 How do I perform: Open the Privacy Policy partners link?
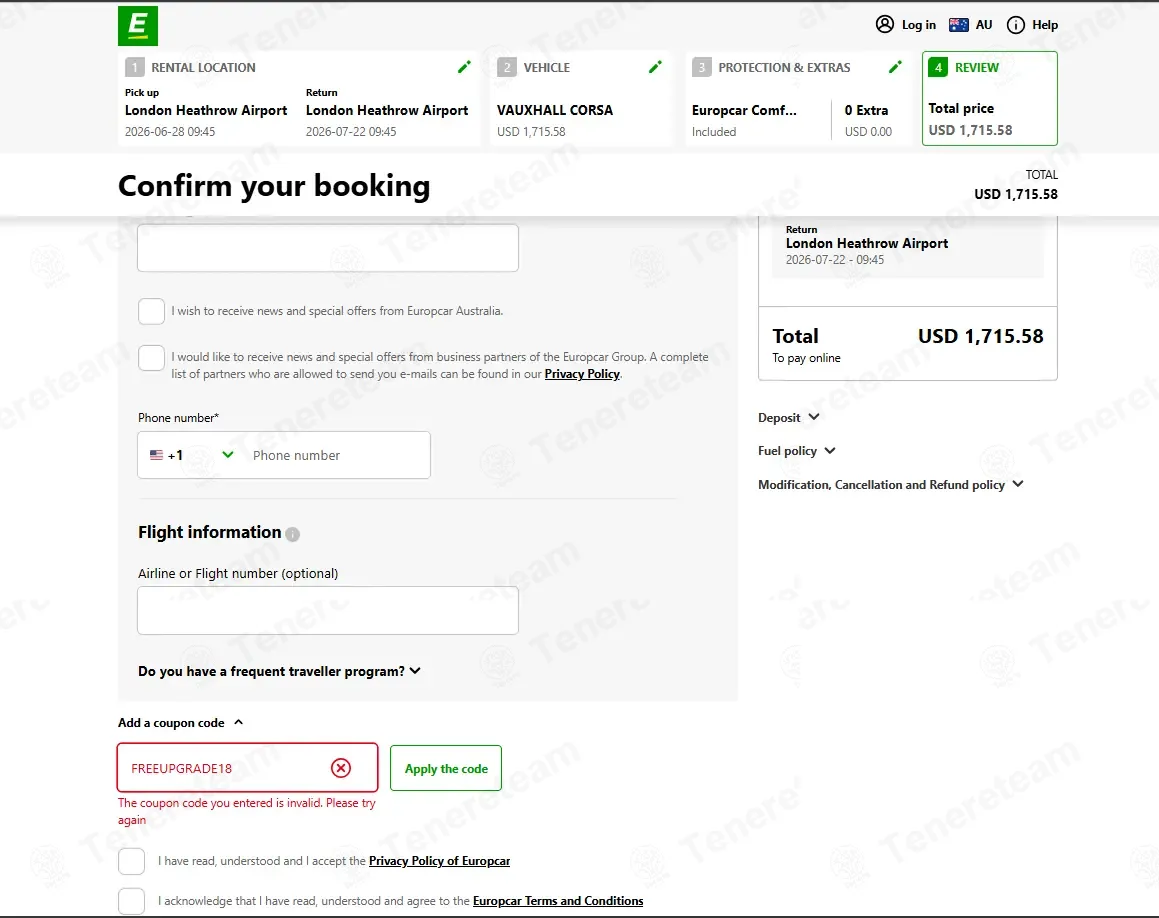tap(582, 374)
